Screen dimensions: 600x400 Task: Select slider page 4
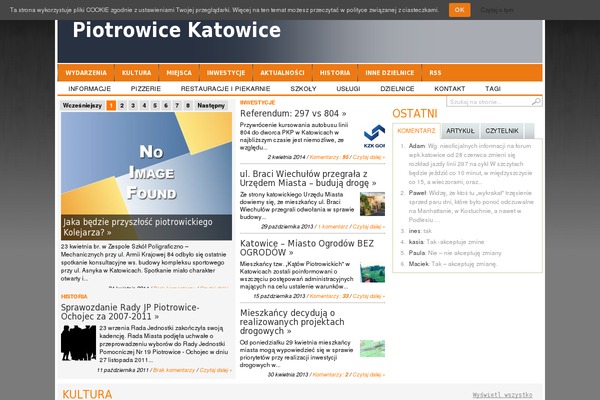point(144,105)
